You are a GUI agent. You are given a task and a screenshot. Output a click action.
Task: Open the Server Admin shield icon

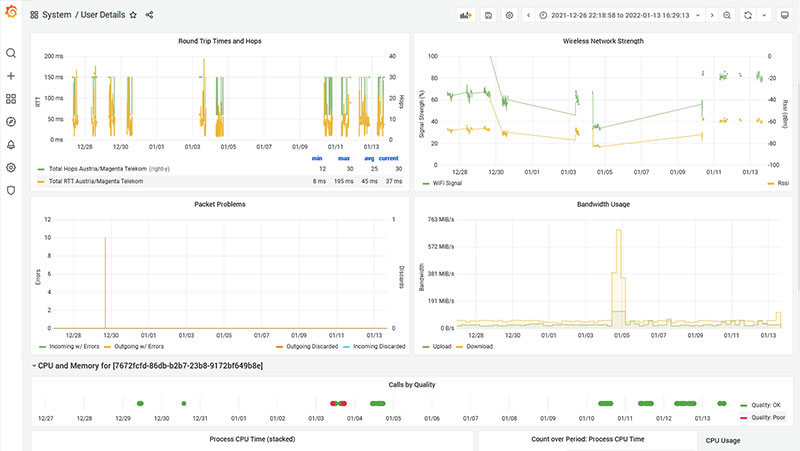[11, 190]
